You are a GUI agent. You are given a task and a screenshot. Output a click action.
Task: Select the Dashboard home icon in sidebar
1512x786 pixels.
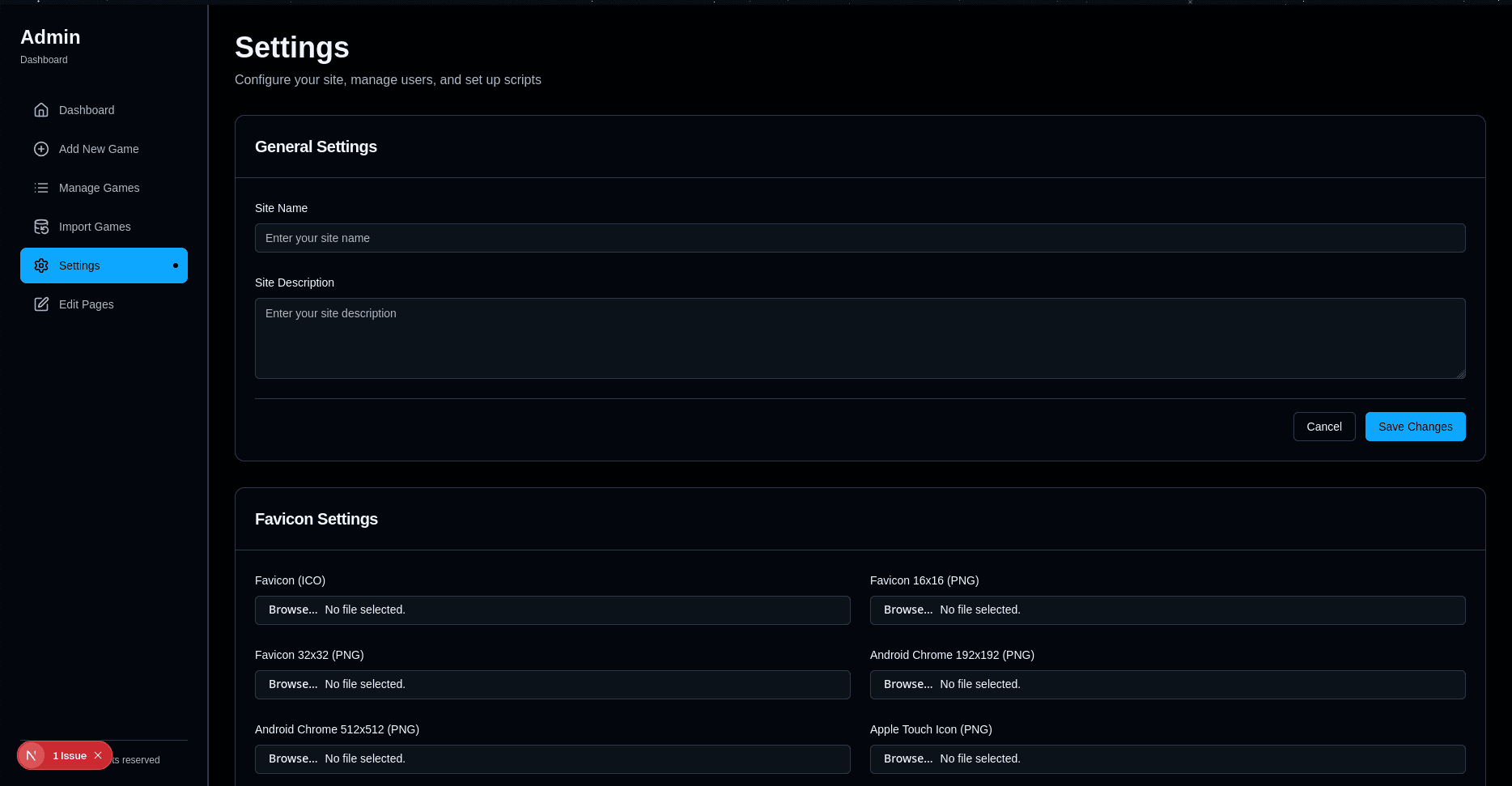click(41, 109)
